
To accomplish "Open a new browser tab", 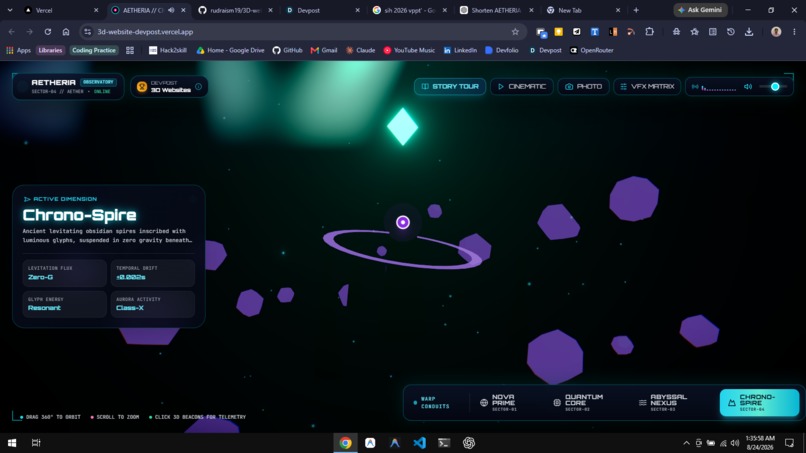I will 636,10.
